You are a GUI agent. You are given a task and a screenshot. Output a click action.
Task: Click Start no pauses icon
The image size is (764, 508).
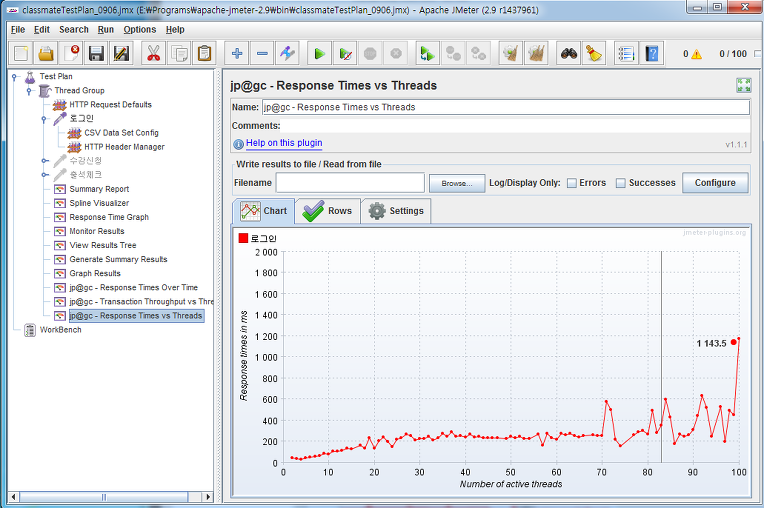(x=345, y=53)
